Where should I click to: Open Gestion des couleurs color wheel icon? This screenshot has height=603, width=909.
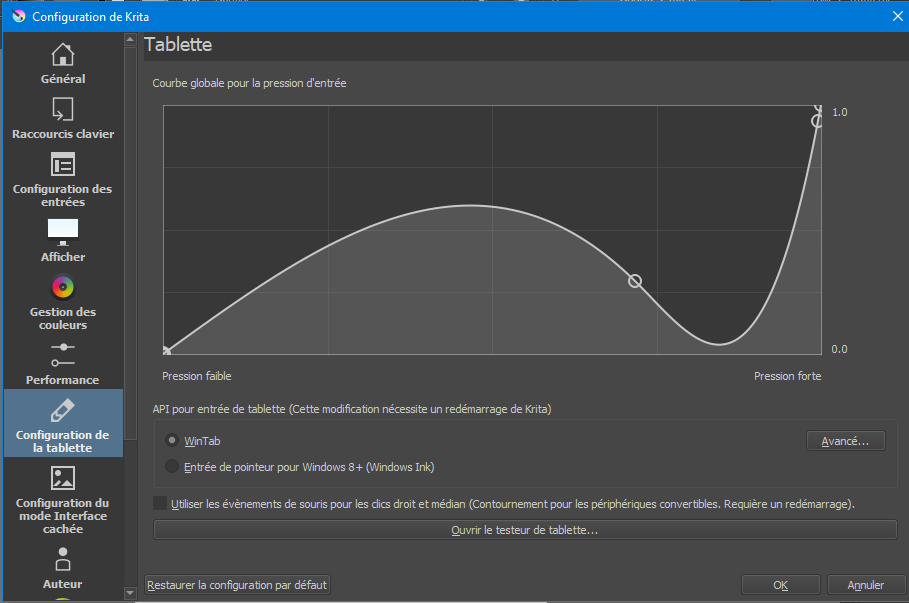(x=63, y=288)
